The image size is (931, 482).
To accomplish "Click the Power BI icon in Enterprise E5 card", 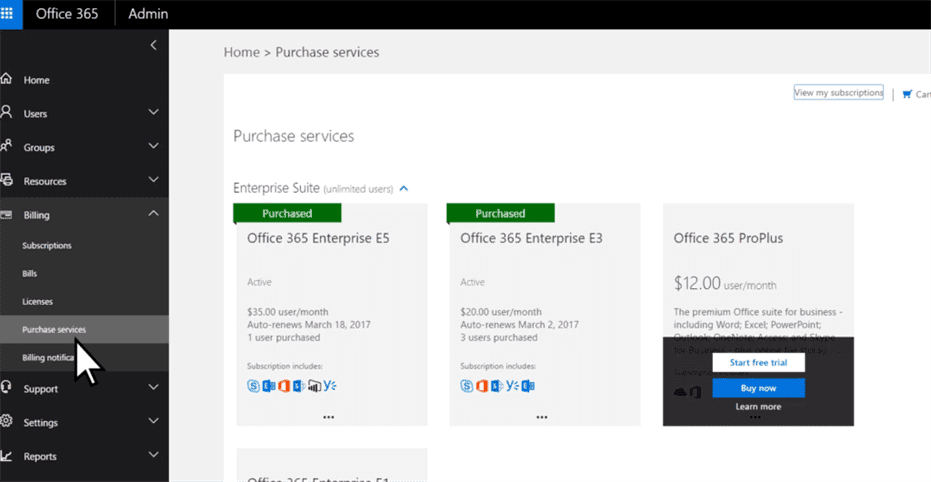I will click(315, 386).
